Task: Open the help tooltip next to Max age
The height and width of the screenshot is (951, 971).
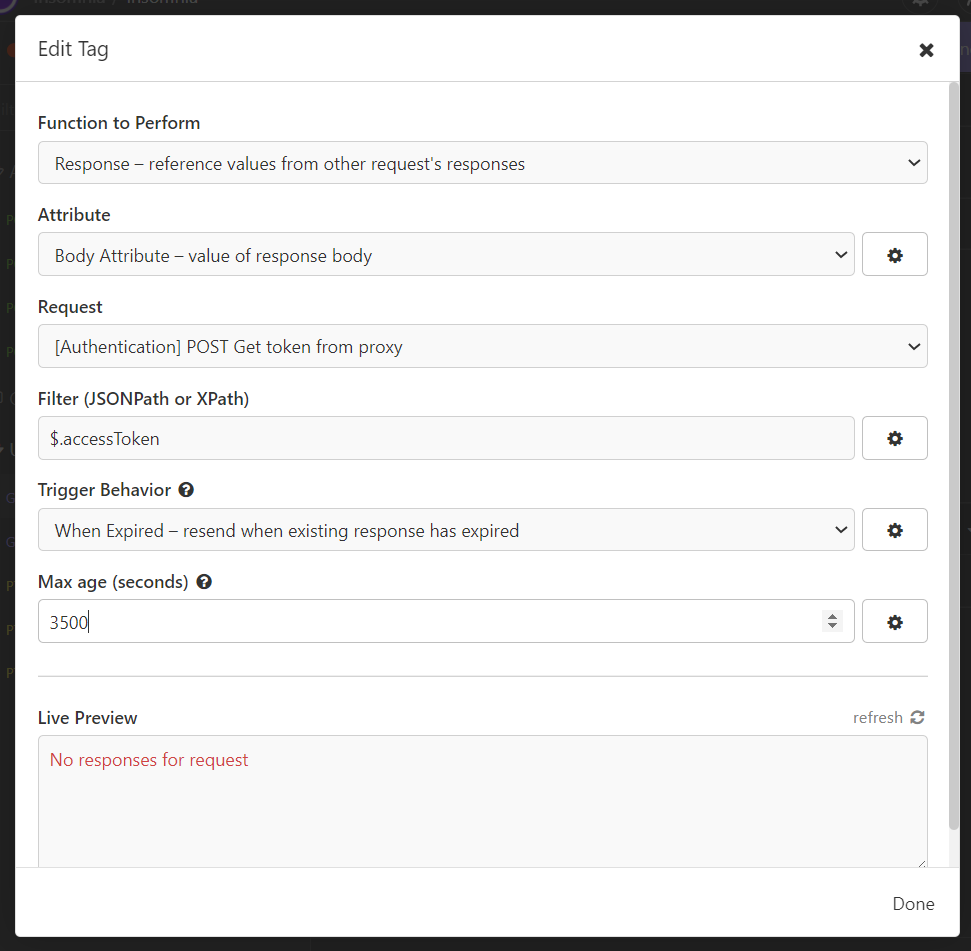Action: click(203, 582)
